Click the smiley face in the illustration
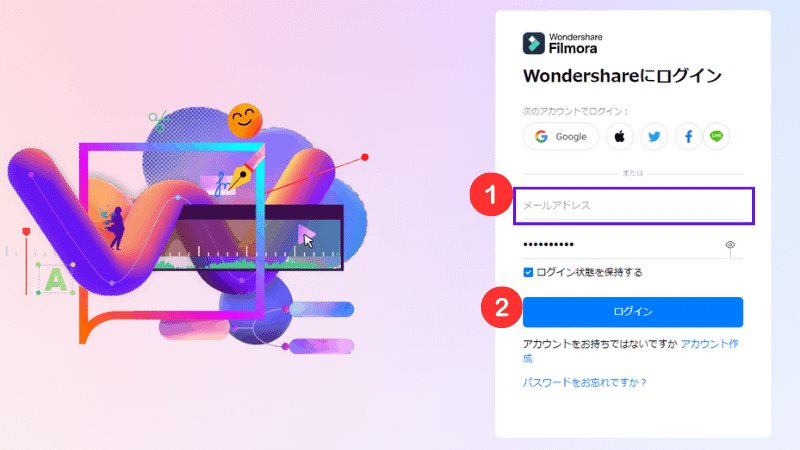 [245, 121]
